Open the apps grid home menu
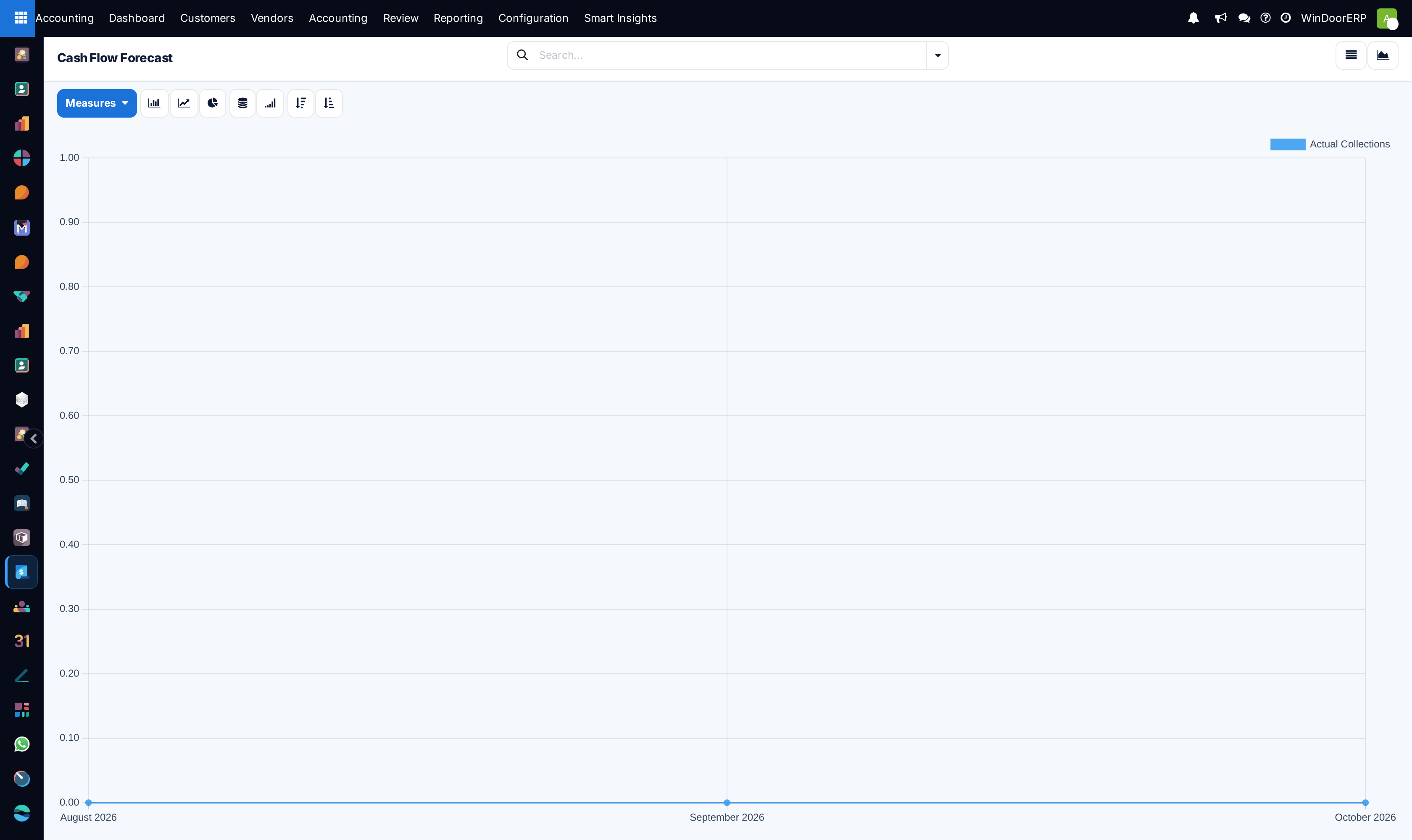 [21, 18]
